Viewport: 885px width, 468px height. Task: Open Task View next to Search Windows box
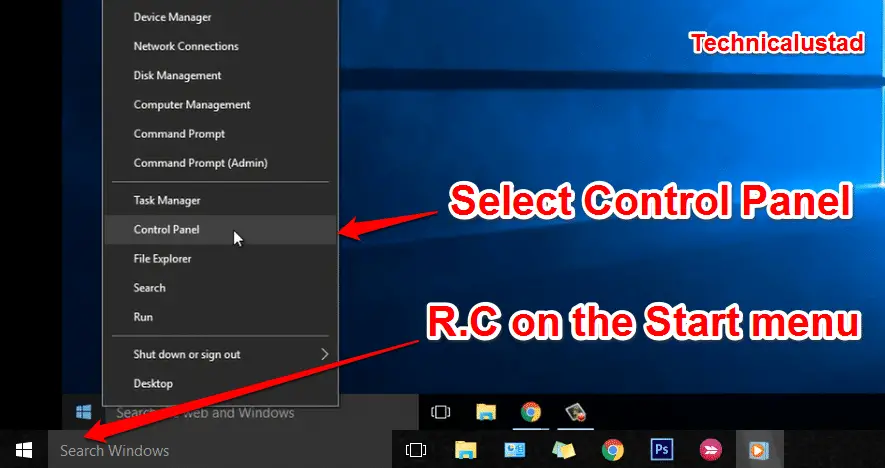pos(416,450)
